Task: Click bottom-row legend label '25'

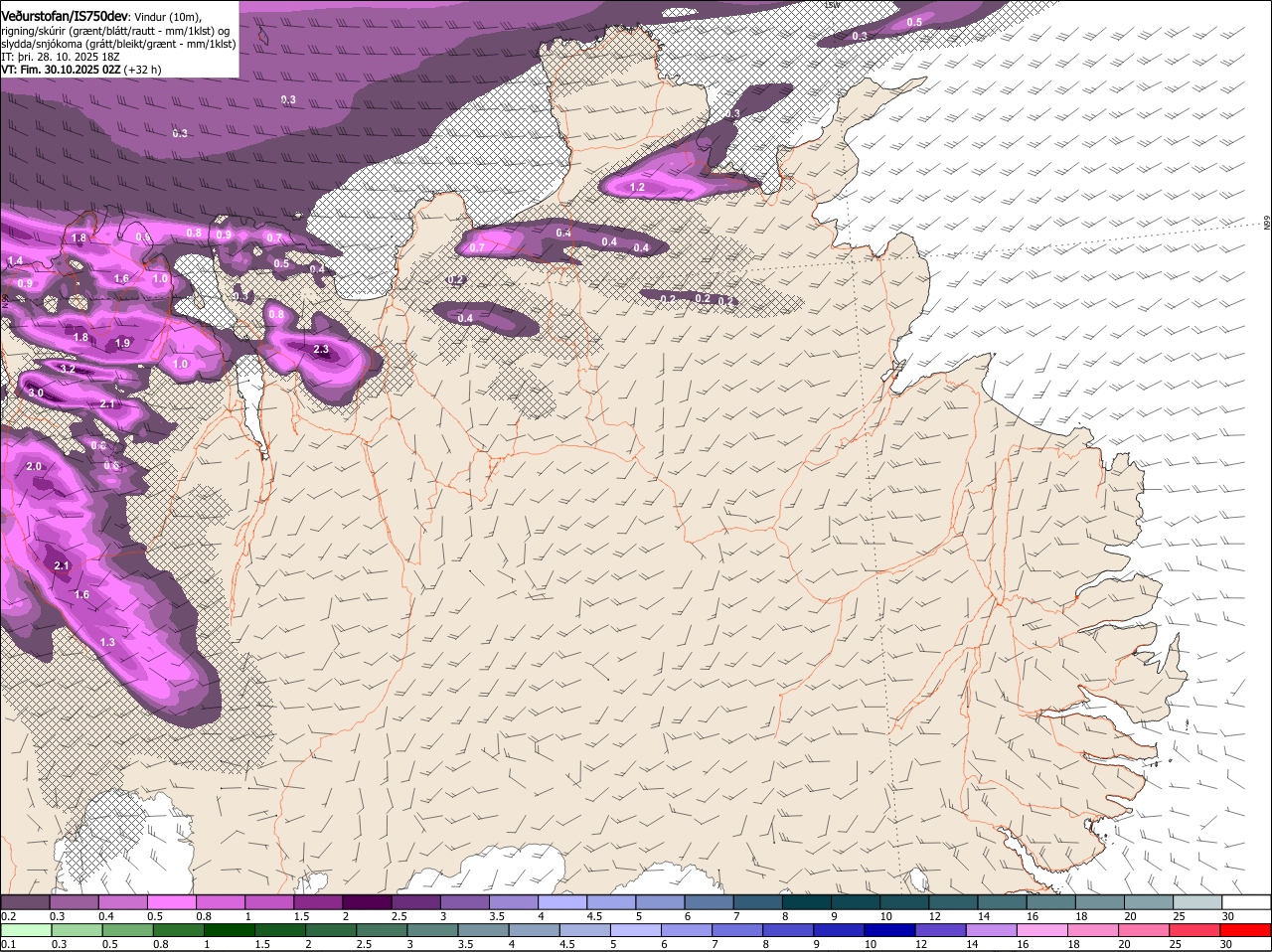Action: coord(1175,944)
